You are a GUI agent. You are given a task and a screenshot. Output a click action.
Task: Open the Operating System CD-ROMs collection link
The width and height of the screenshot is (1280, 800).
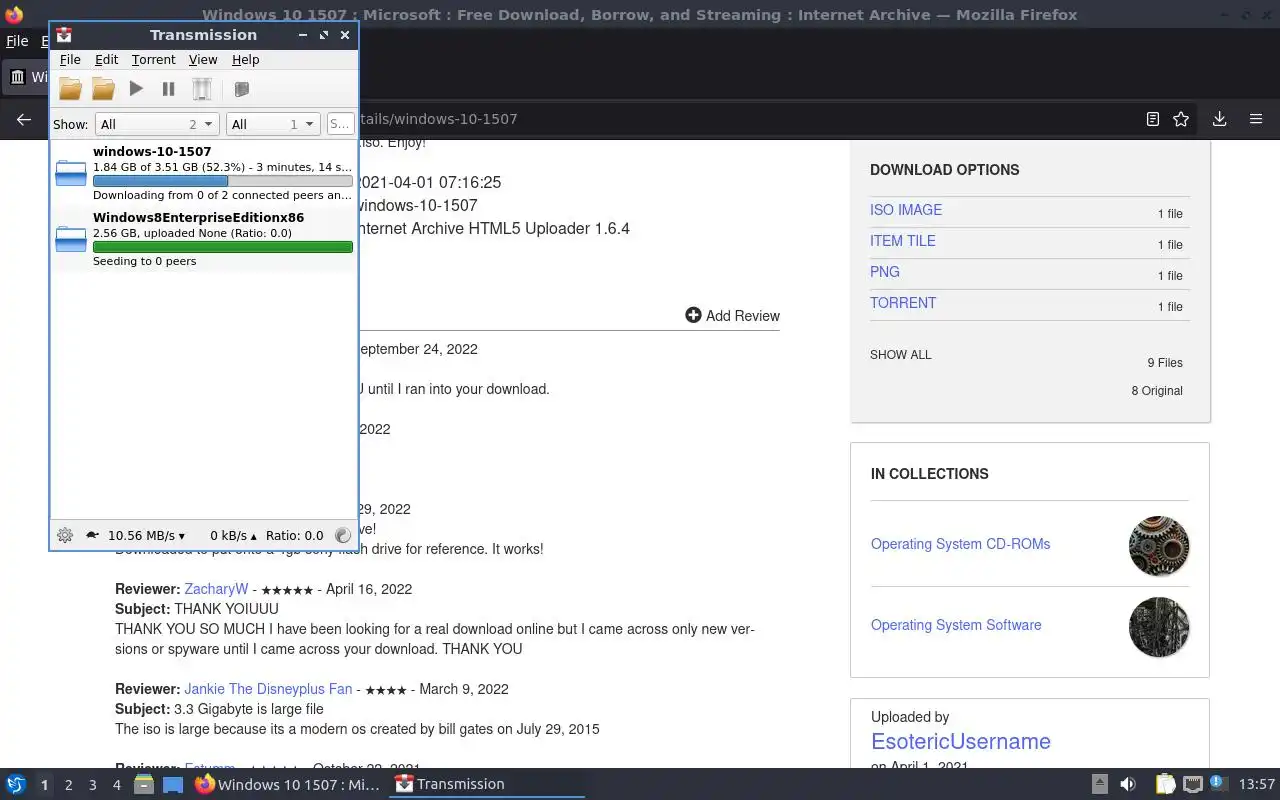click(960, 544)
